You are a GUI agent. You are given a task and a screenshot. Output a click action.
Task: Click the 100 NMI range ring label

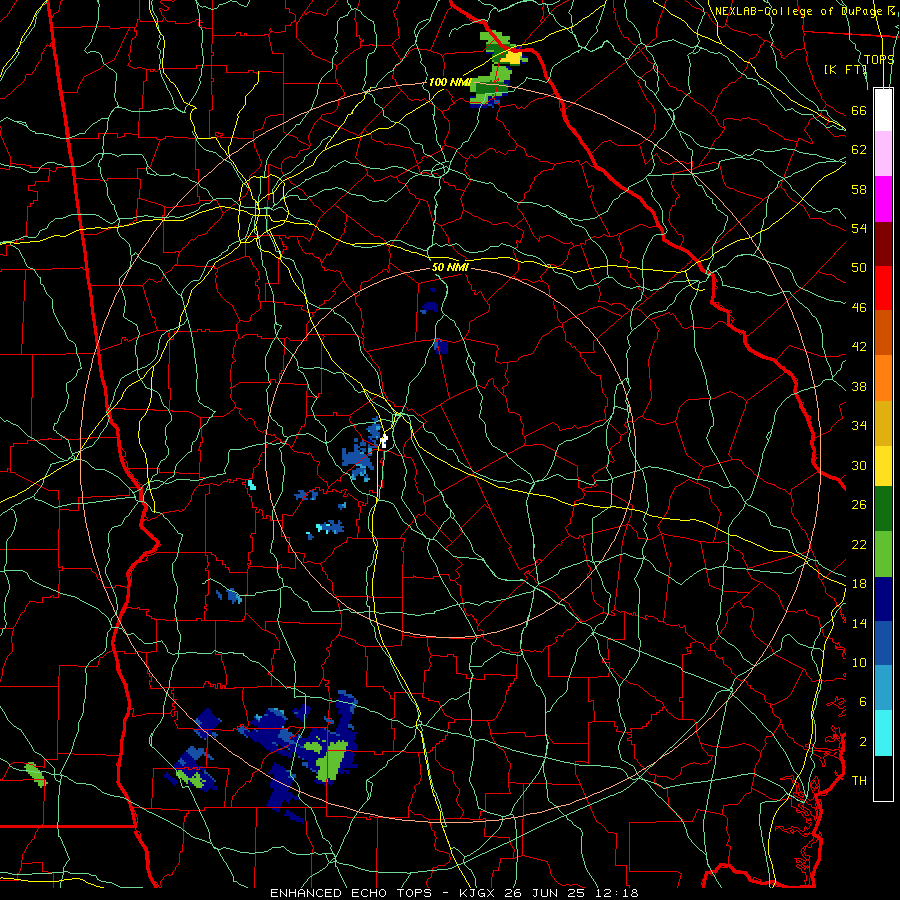pyautogui.click(x=449, y=82)
